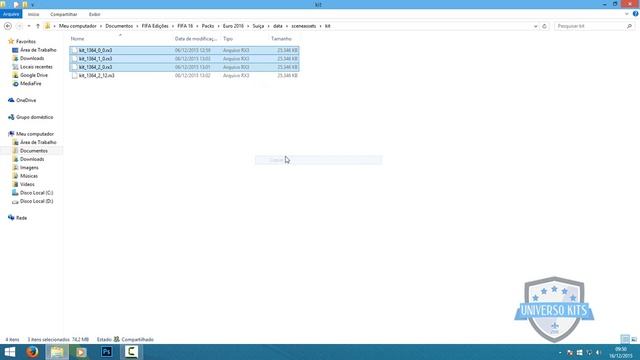Open Vídeos folder in sidebar
The height and width of the screenshot is (360, 640).
coord(27,184)
